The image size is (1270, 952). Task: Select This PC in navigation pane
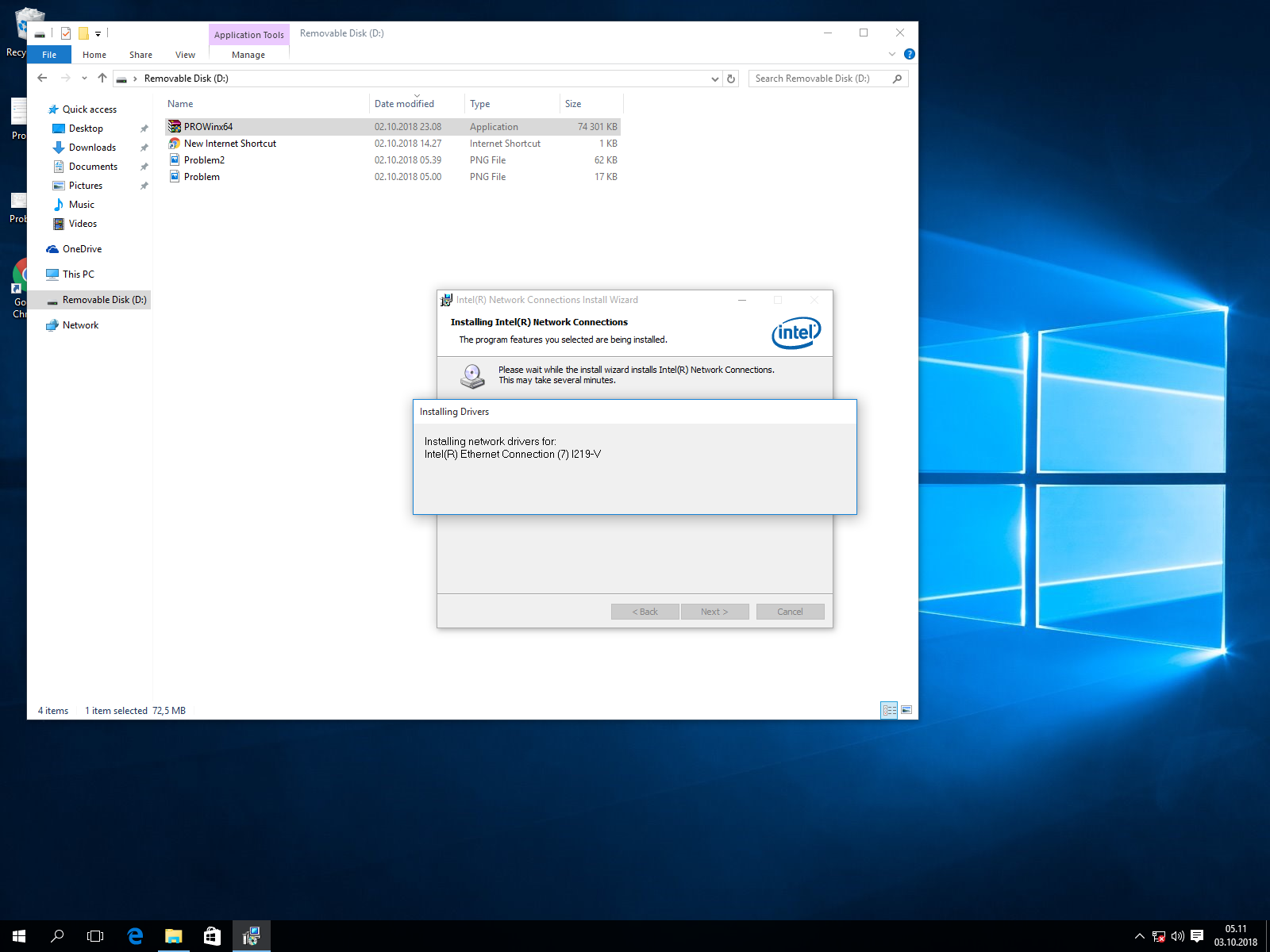pos(78,274)
